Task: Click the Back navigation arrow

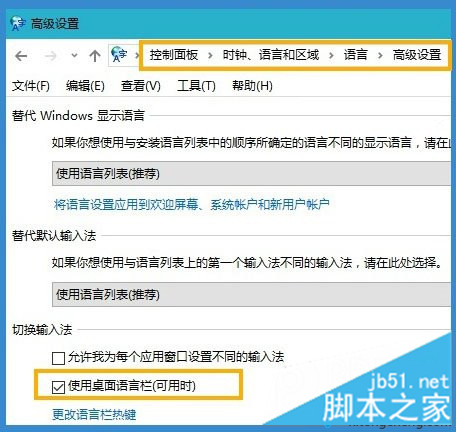Action: coord(21,56)
